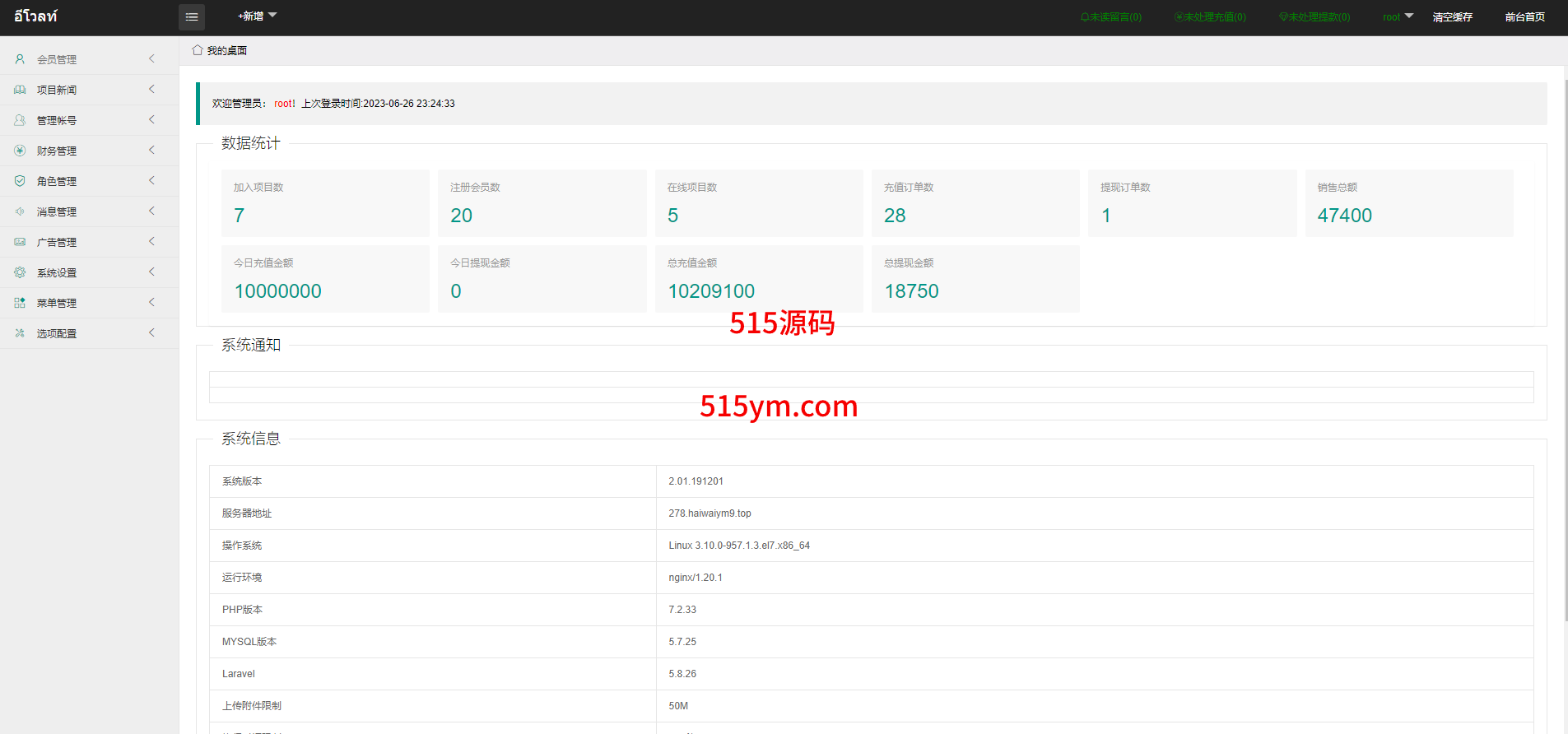Viewport: 1568px width, 734px height.
Task: Click the 财务管理 yen icon
Action: point(20,151)
